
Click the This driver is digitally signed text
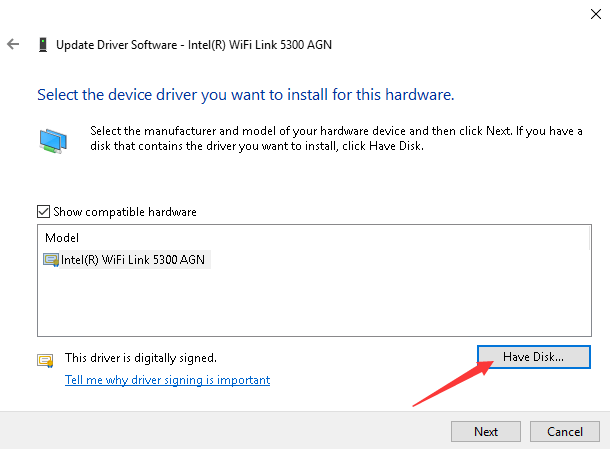pos(141,358)
